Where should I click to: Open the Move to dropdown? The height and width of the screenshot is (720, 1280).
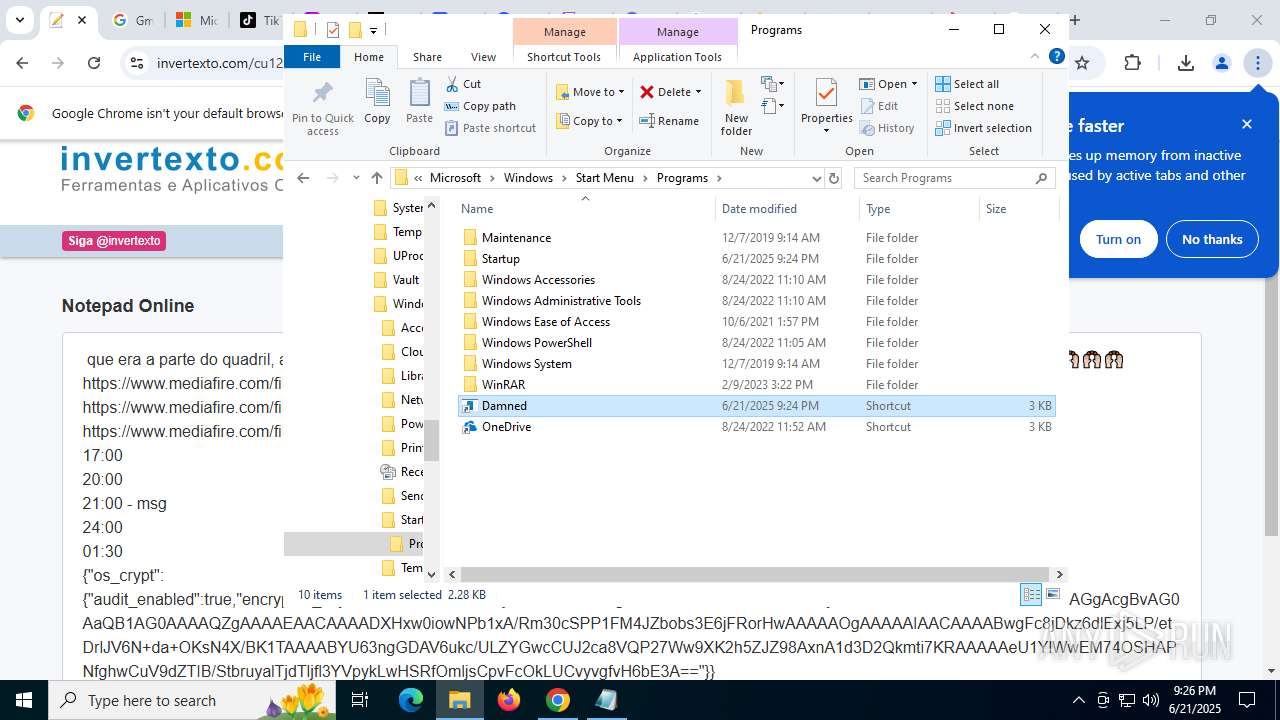click(590, 92)
